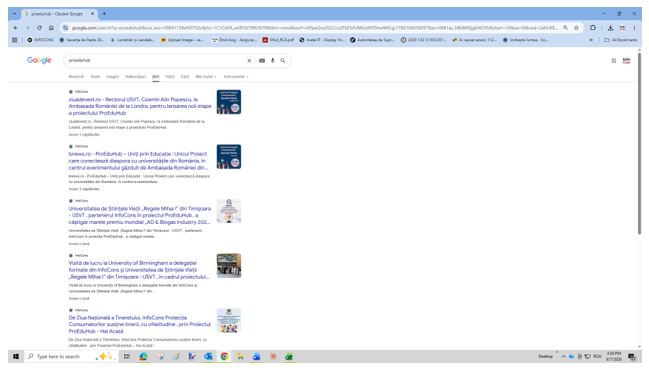Viewport: 649px width, 370px height.
Task: Launch Microsoft Edge from the taskbar
Action: (143, 356)
